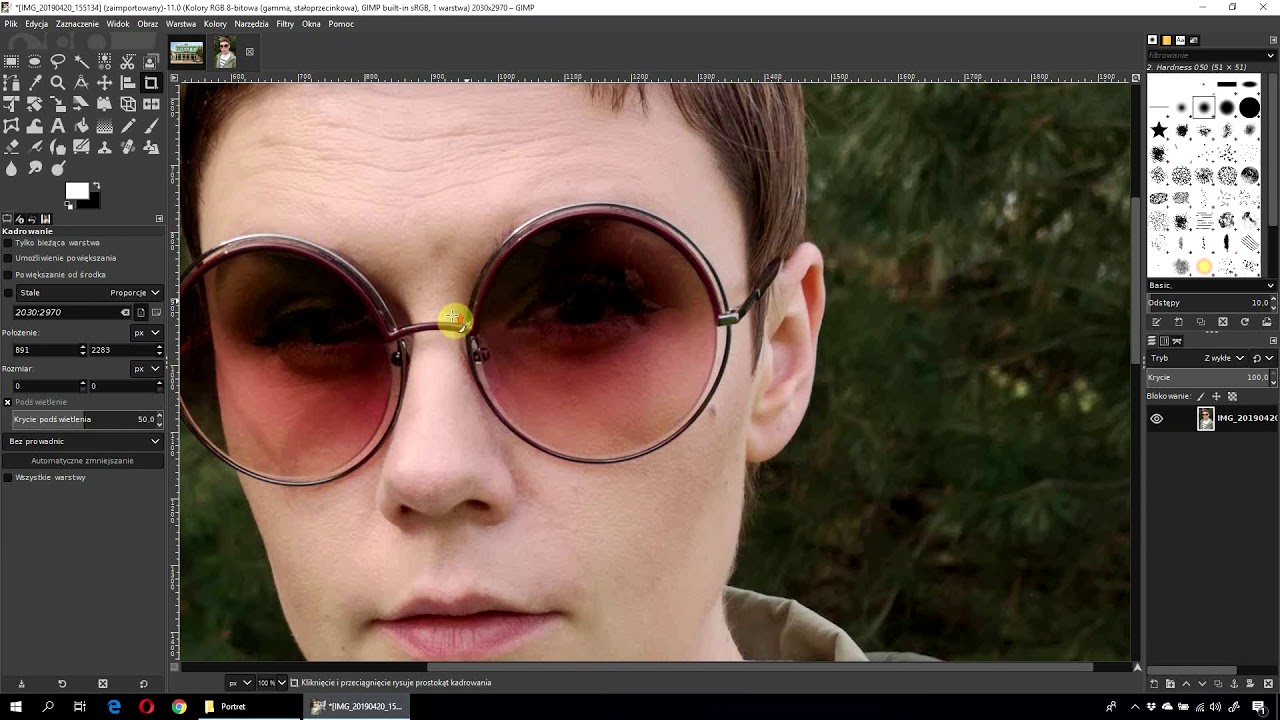The width and height of the screenshot is (1280, 720).
Task: Open the zoom 100% dropdown in status bar
Action: pos(272,683)
